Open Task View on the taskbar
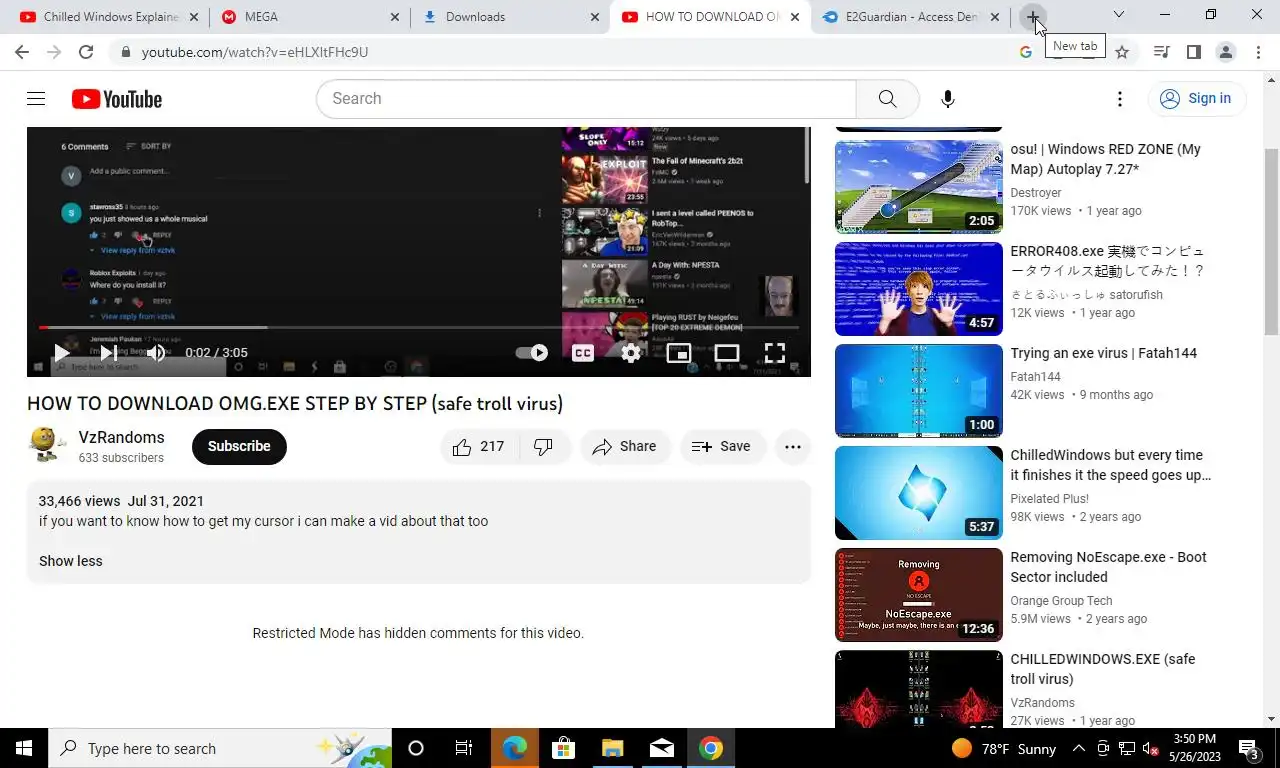Viewport: 1280px width, 768px height. pyautogui.click(x=464, y=748)
